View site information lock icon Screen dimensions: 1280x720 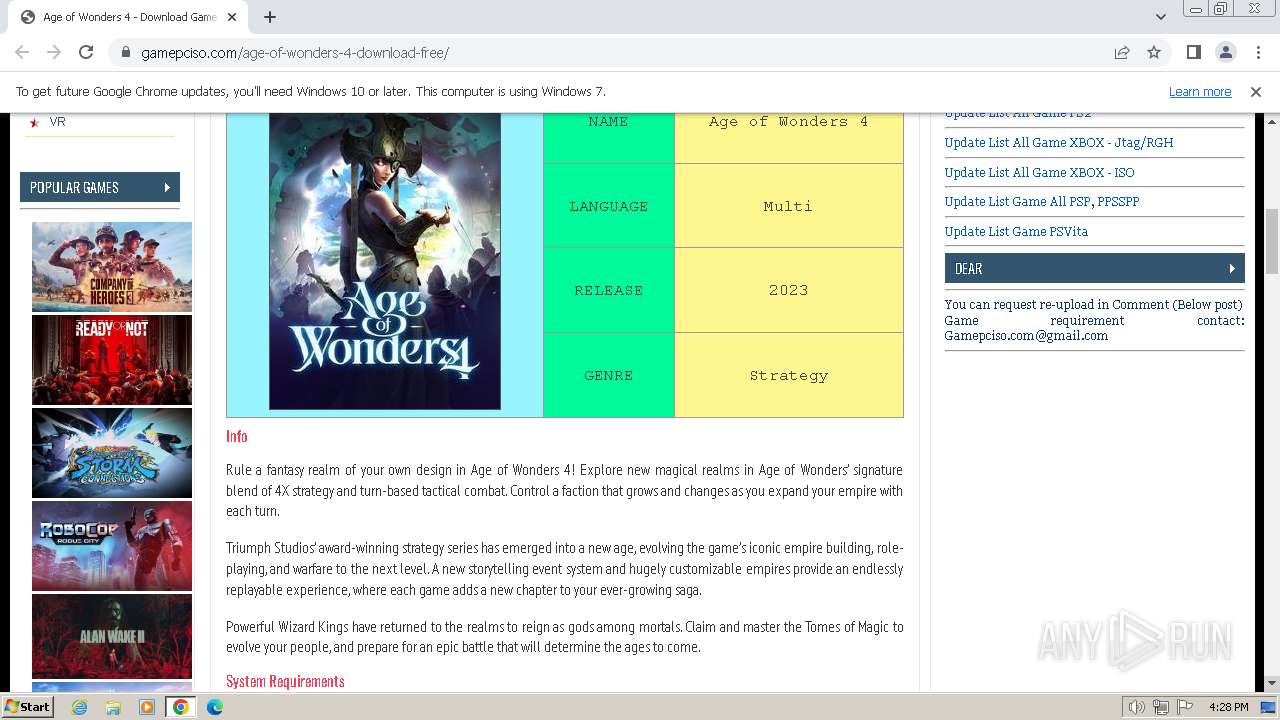click(x=125, y=53)
